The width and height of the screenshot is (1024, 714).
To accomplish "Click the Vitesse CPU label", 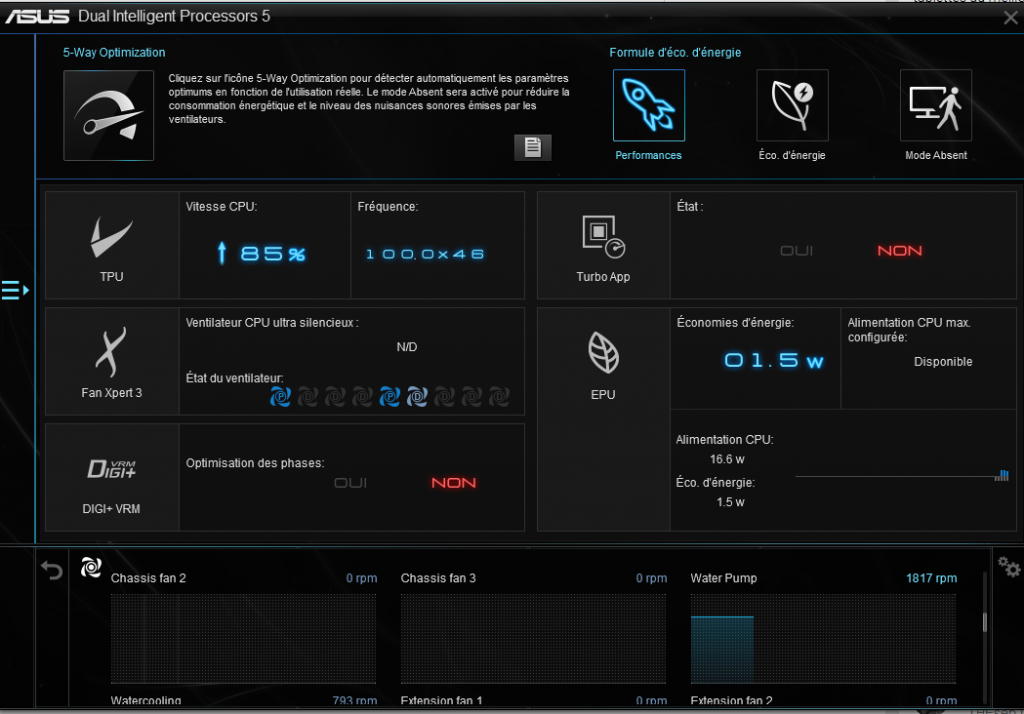I will click(221, 206).
